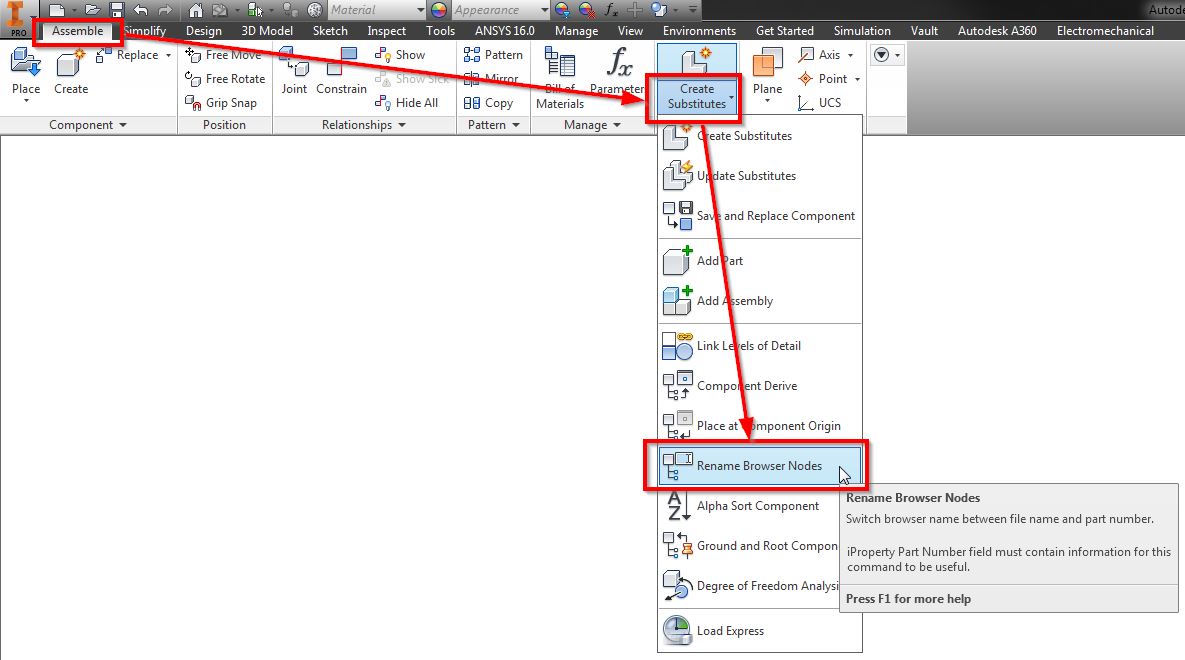Click the Replace component button

tap(128, 54)
